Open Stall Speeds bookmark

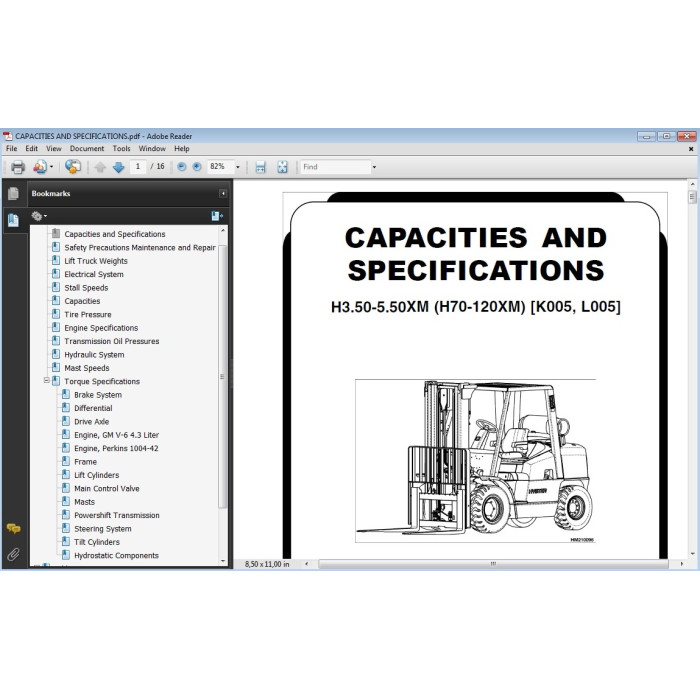pyautogui.click(x=86, y=288)
